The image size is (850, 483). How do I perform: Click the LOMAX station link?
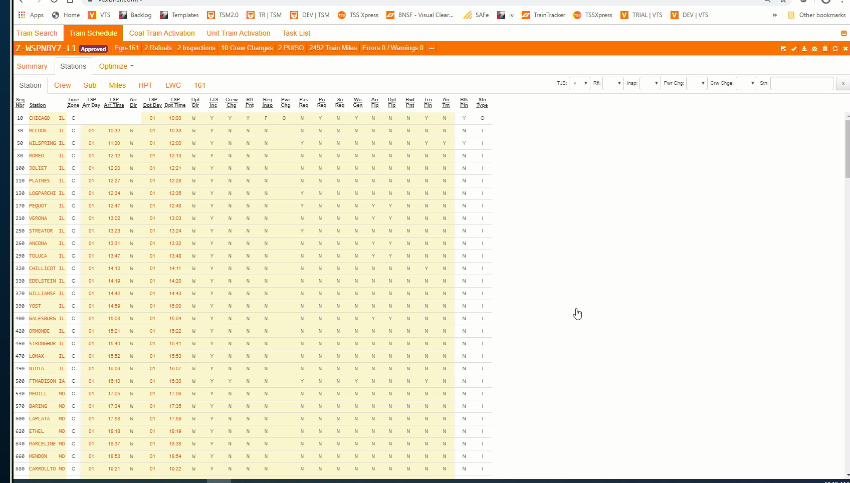pyautogui.click(x=36, y=356)
